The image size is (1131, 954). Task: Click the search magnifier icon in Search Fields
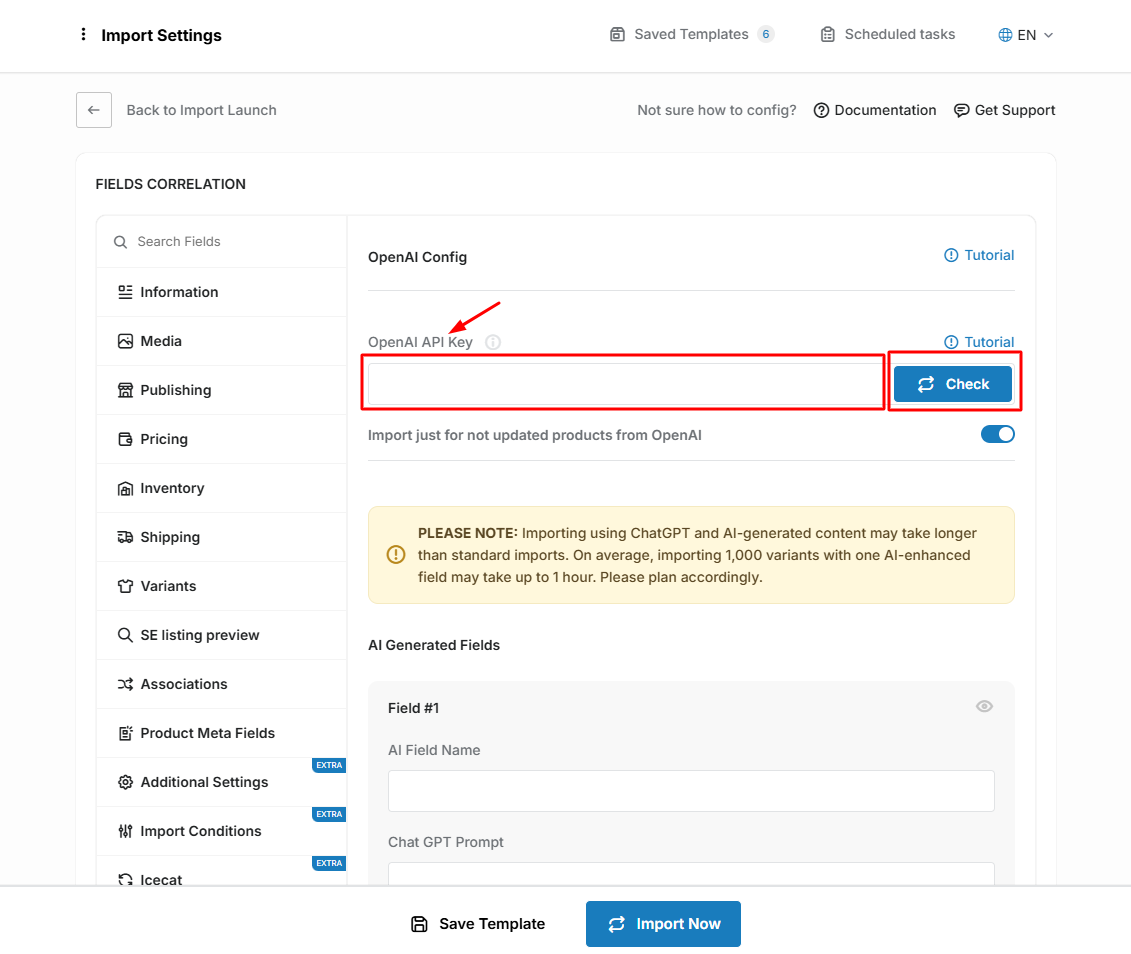(120, 242)
